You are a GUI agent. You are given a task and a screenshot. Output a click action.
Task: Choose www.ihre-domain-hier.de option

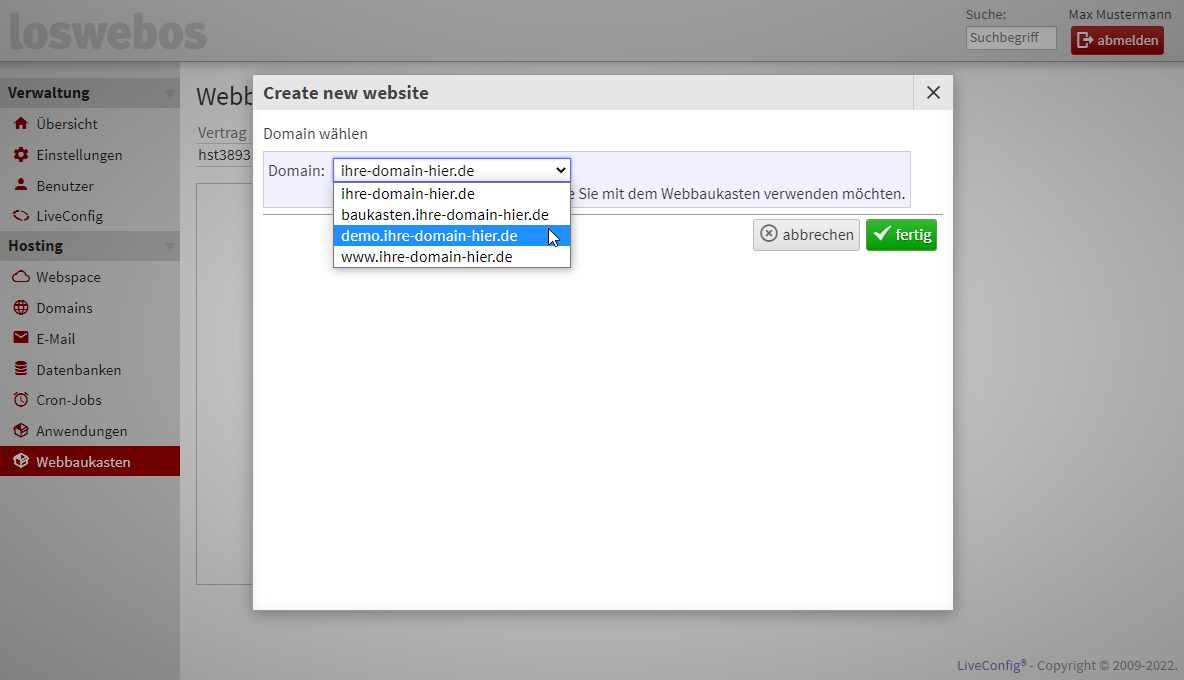click(427, 257)
